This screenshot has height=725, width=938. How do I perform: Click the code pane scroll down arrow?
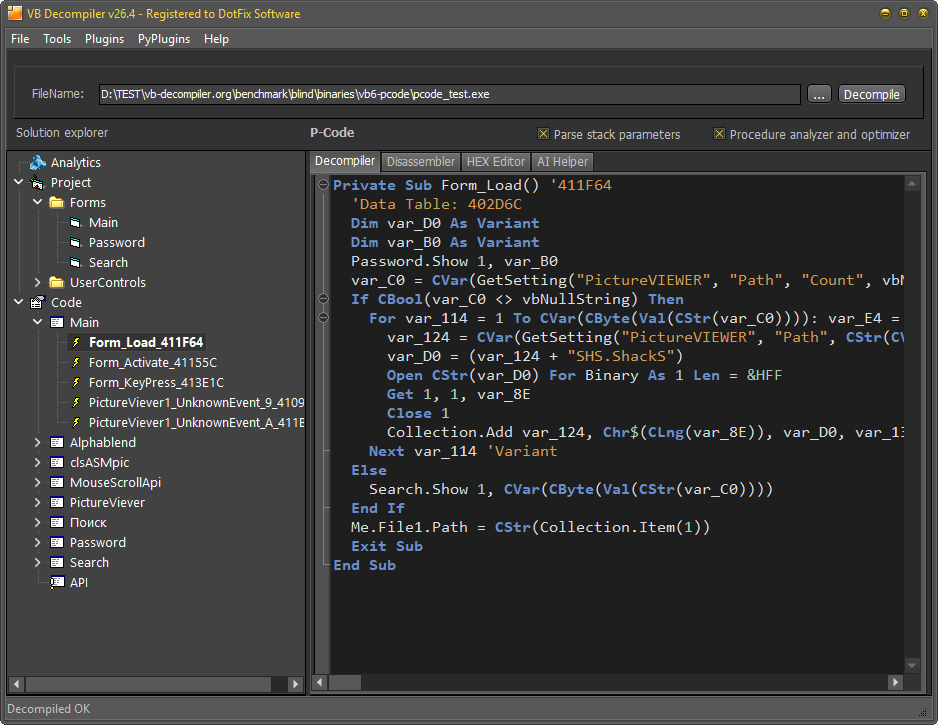pos(912,665)
